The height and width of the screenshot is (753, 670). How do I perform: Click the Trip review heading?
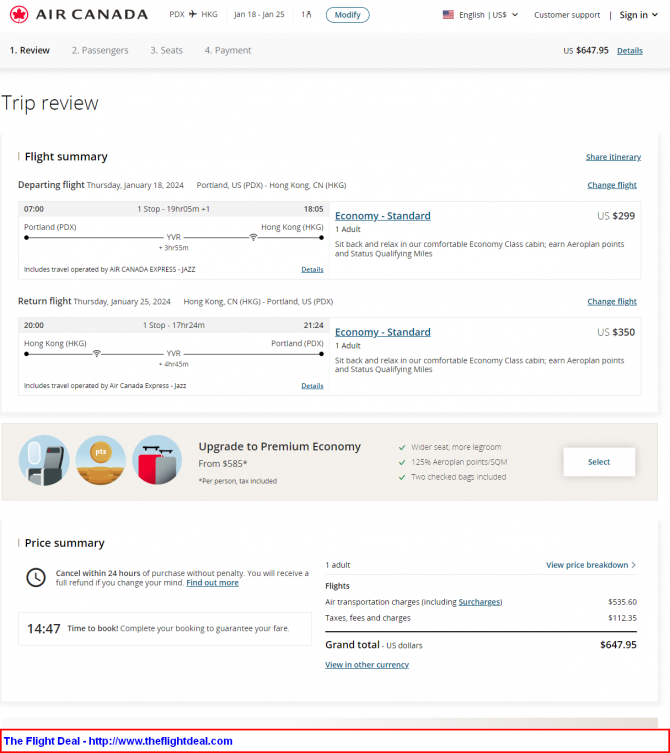[x=50, y=103]
